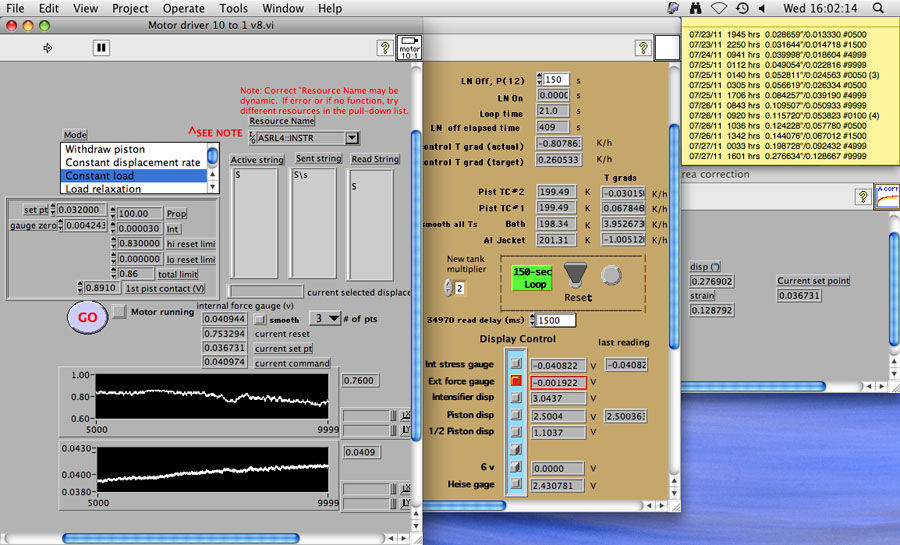The width and height of the screenshot is (900, 545).
Task: Open Time Machine menu bar icon
Action: pos(742,8)
